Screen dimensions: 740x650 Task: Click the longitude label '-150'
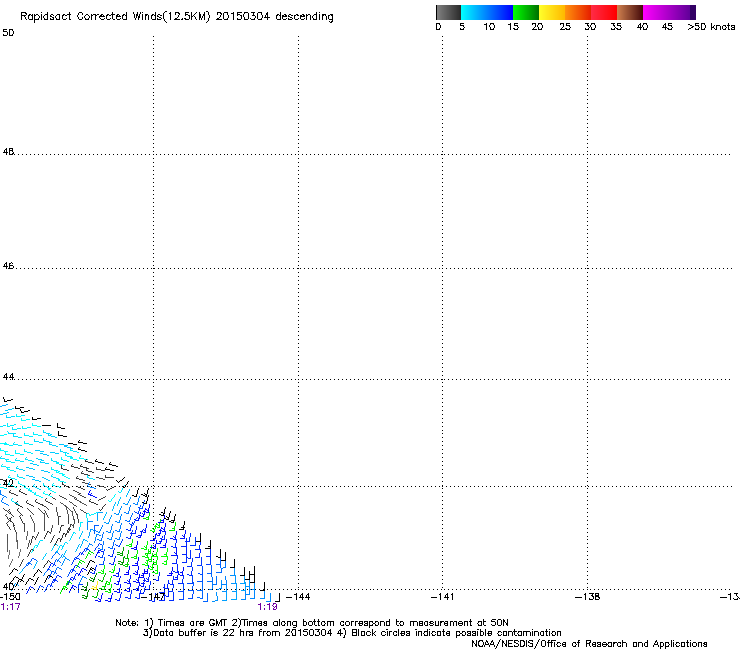pos(10,597)
